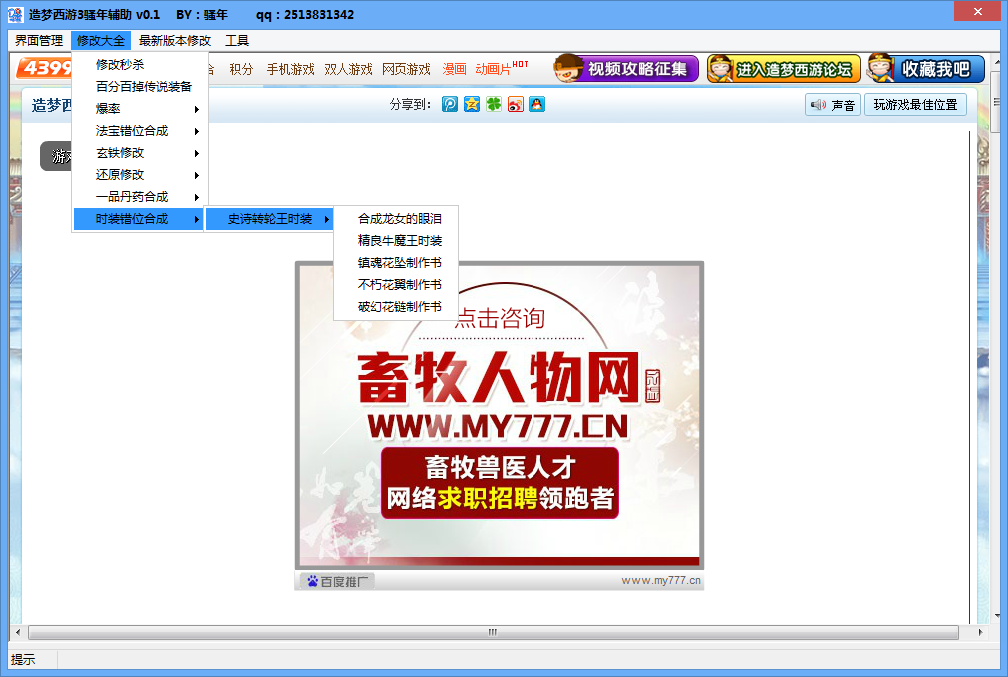Share via QQ penguin icon
Screen dimensions: 1008x677
pos(537,104)
